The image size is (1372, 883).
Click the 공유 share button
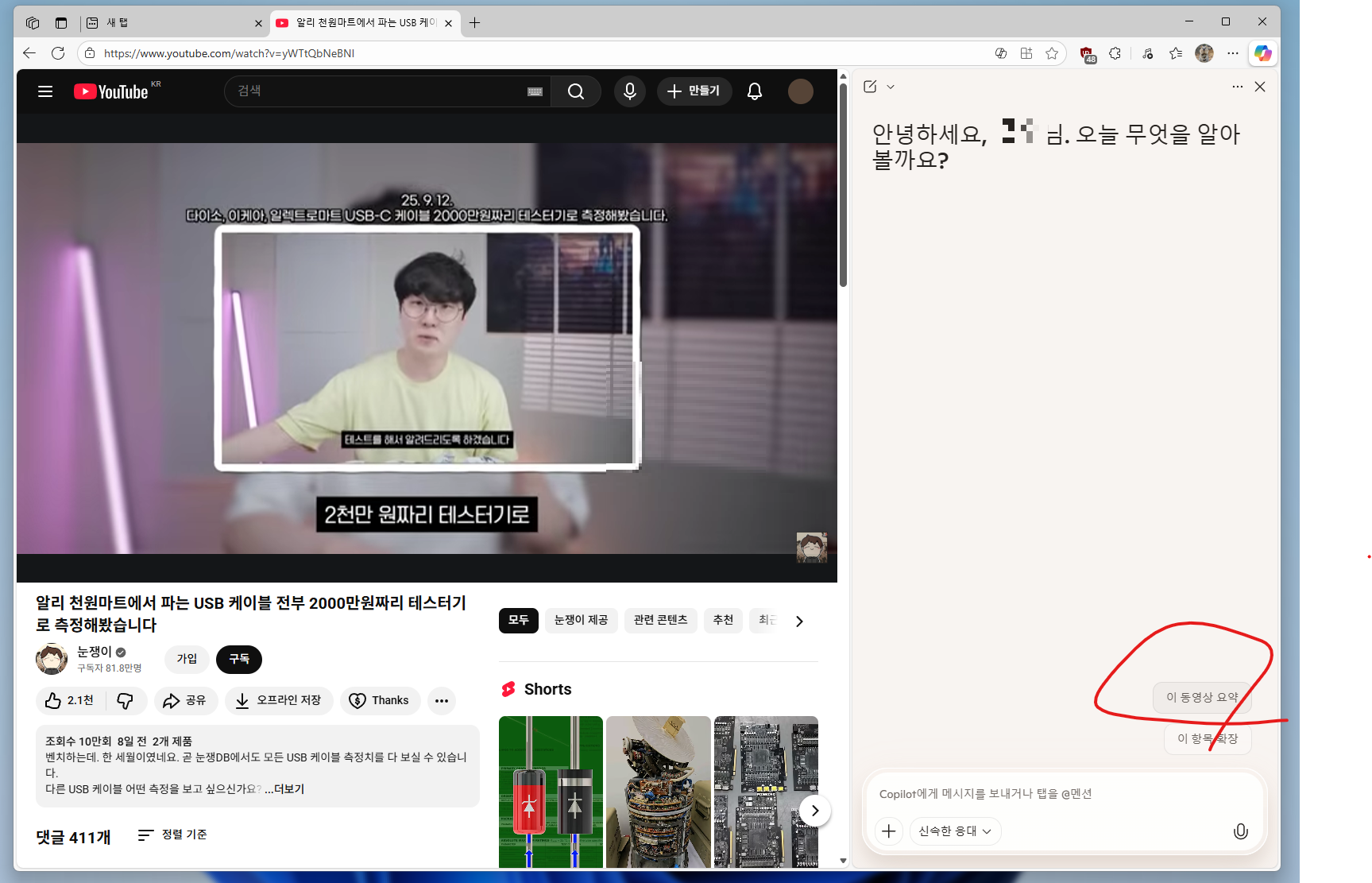(186, 700)
